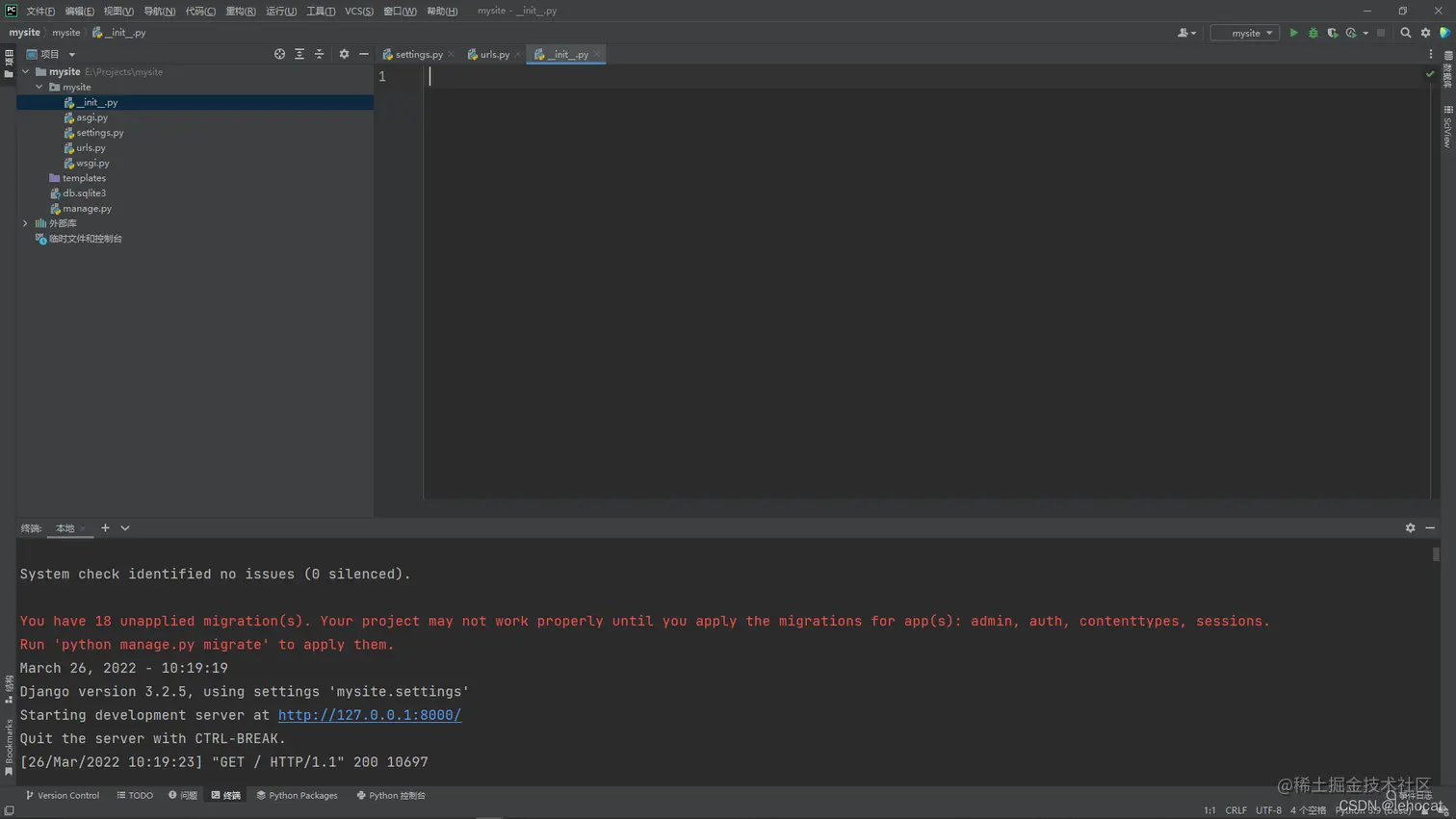Open the project panel options gear
Viewport: 1456px width, 819px height.
point(344,54)
